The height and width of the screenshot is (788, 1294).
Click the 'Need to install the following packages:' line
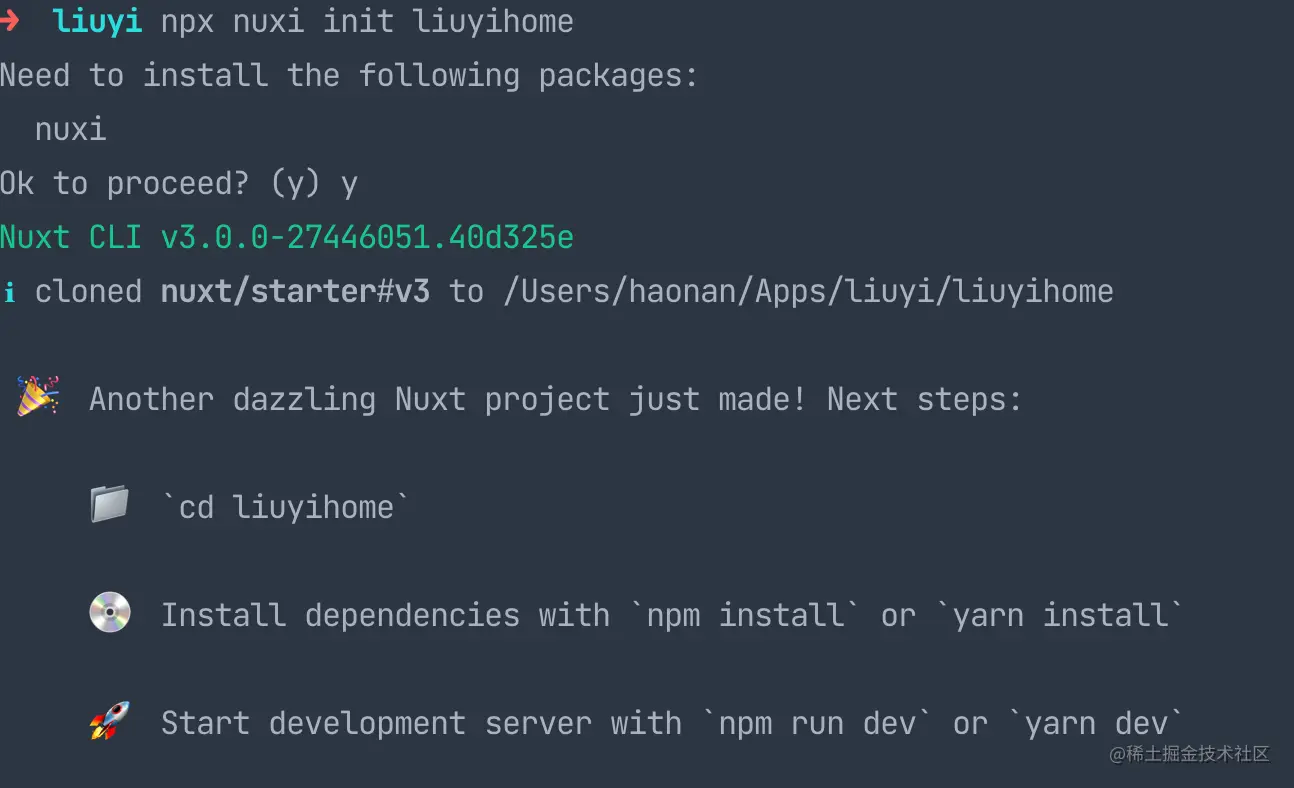(x=349, y=75)
